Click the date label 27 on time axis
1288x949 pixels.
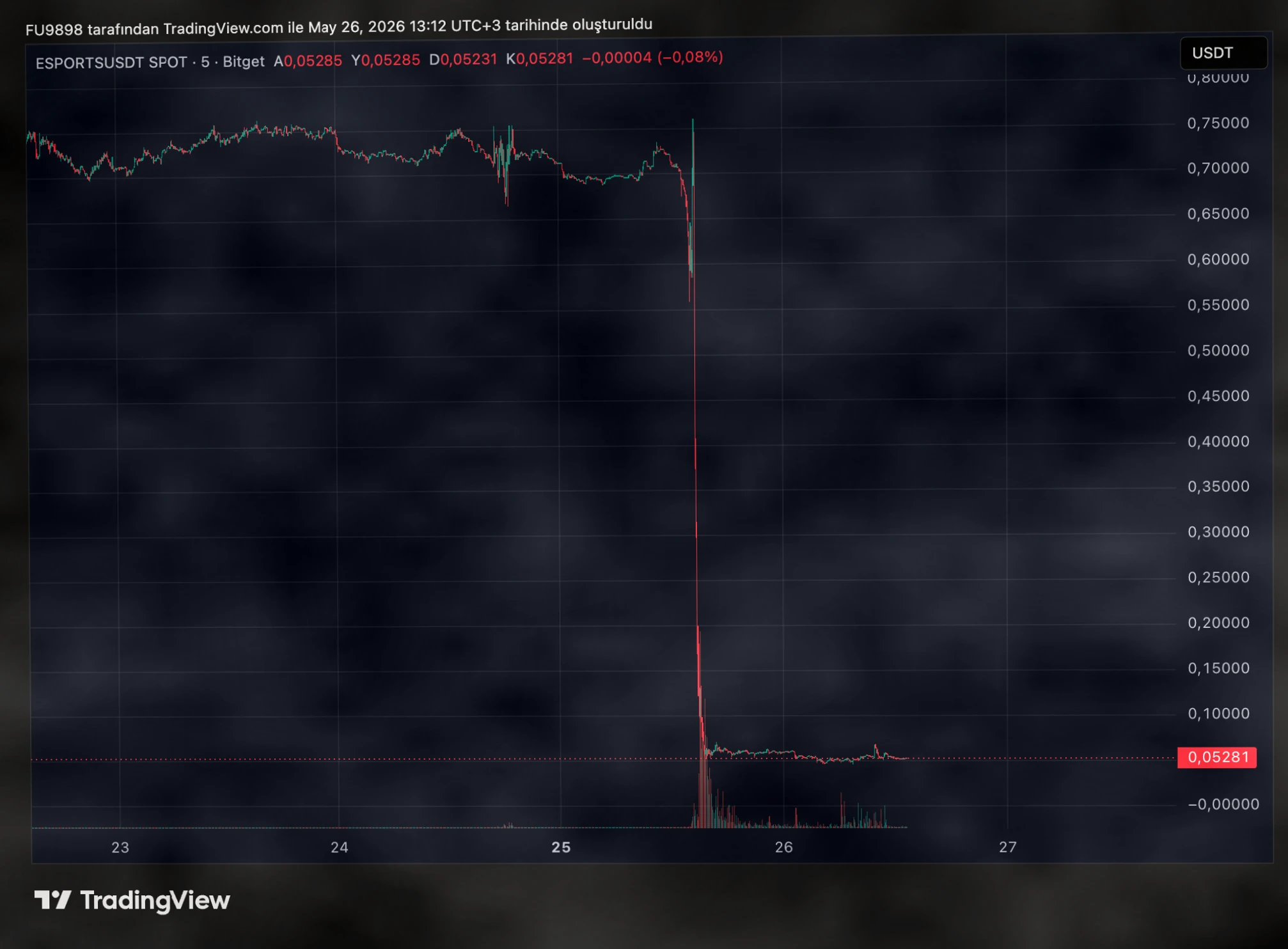click(x=1008, y=847)
